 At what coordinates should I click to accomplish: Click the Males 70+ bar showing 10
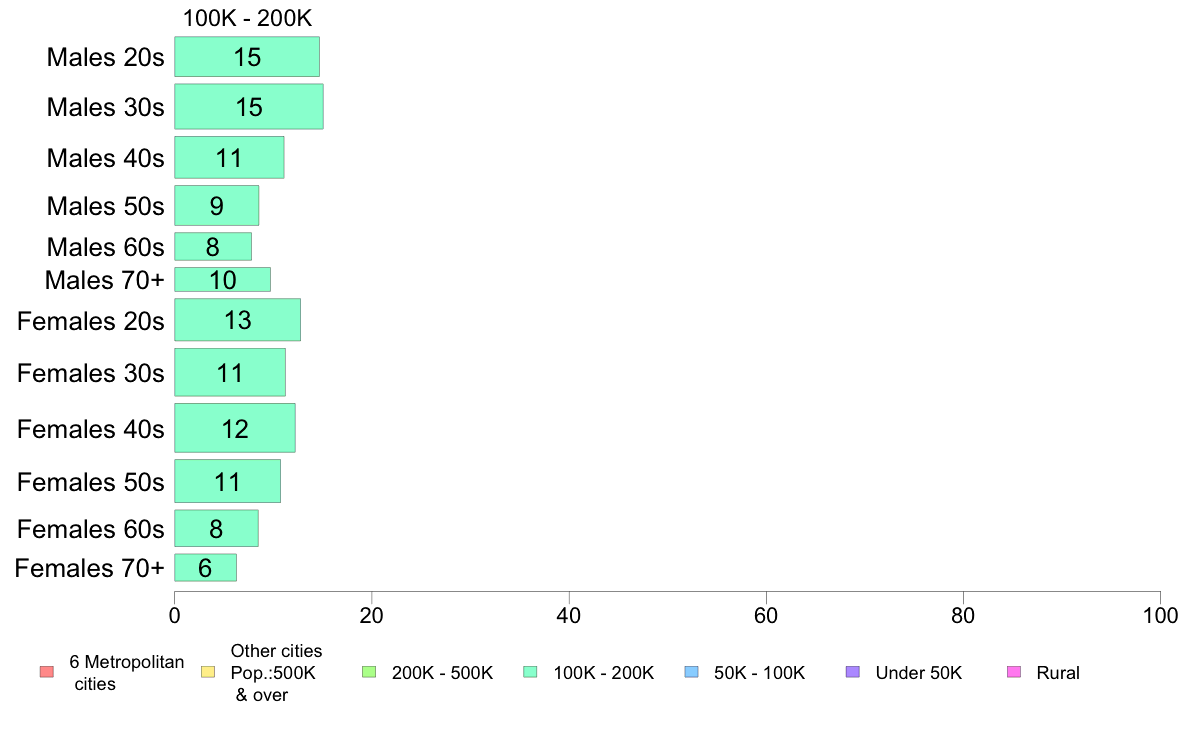tap(222, 279)
